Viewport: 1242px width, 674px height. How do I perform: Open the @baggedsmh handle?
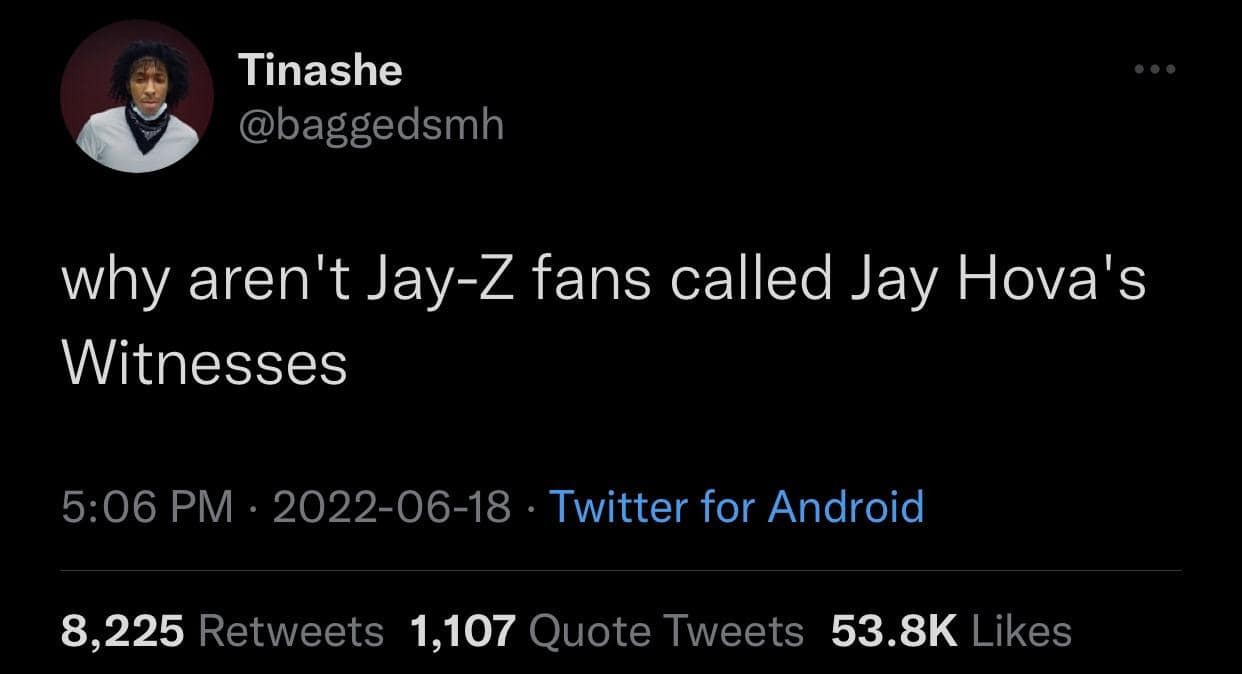point(371,125)
